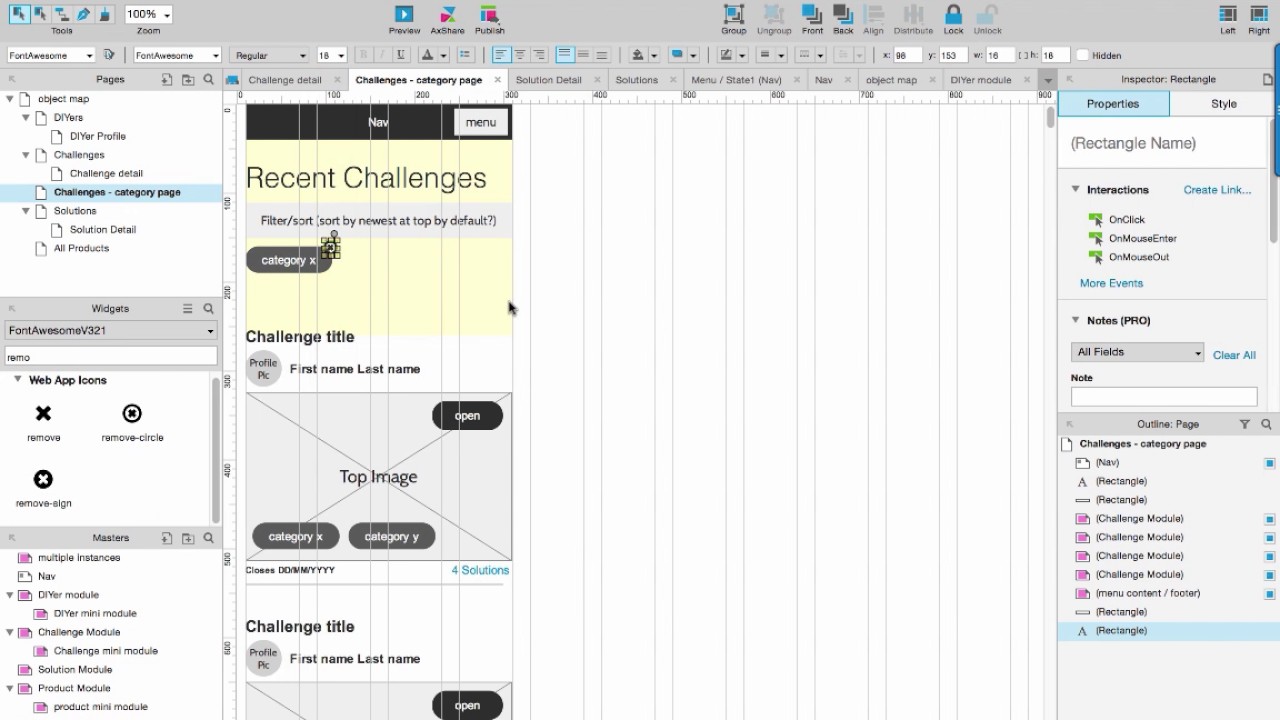This screenshot has width=1280, height=720.
Task: Open the font weight Regular dropdown
Action: (x=269, y=55)
